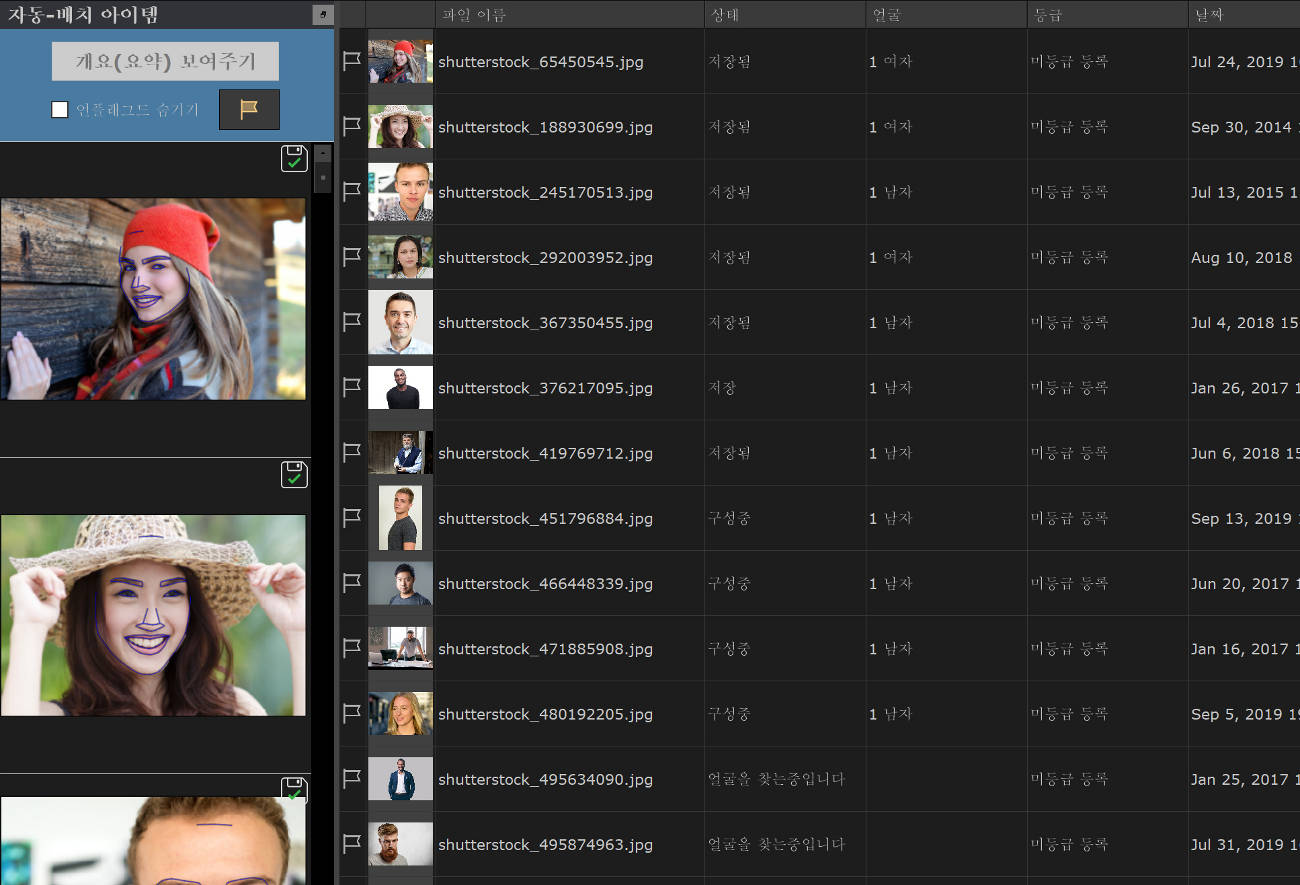Select thumbnail of shutterstock_367350455.jpg
The image size is (1300, 885).
pyautogui.click(x=400, y=322)
